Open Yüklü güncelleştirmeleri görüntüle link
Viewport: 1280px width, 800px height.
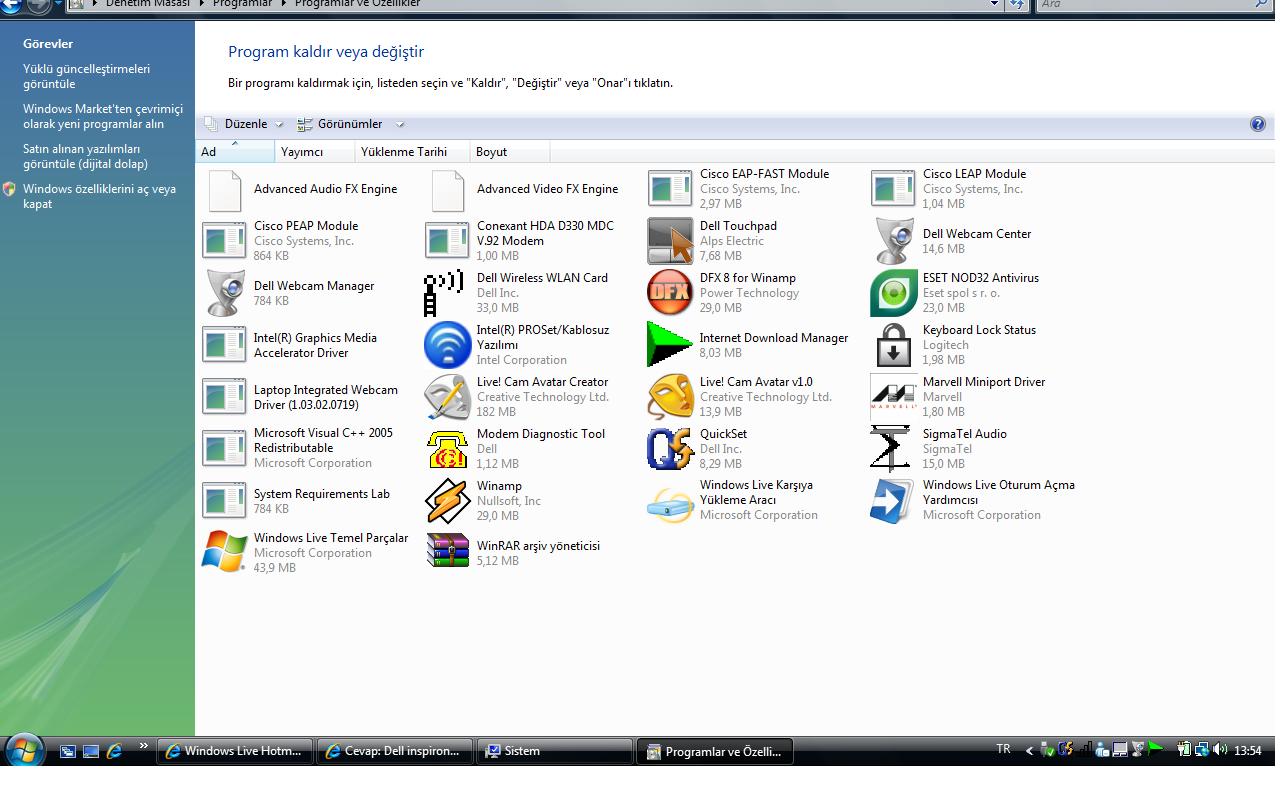[x=86, y=77]
